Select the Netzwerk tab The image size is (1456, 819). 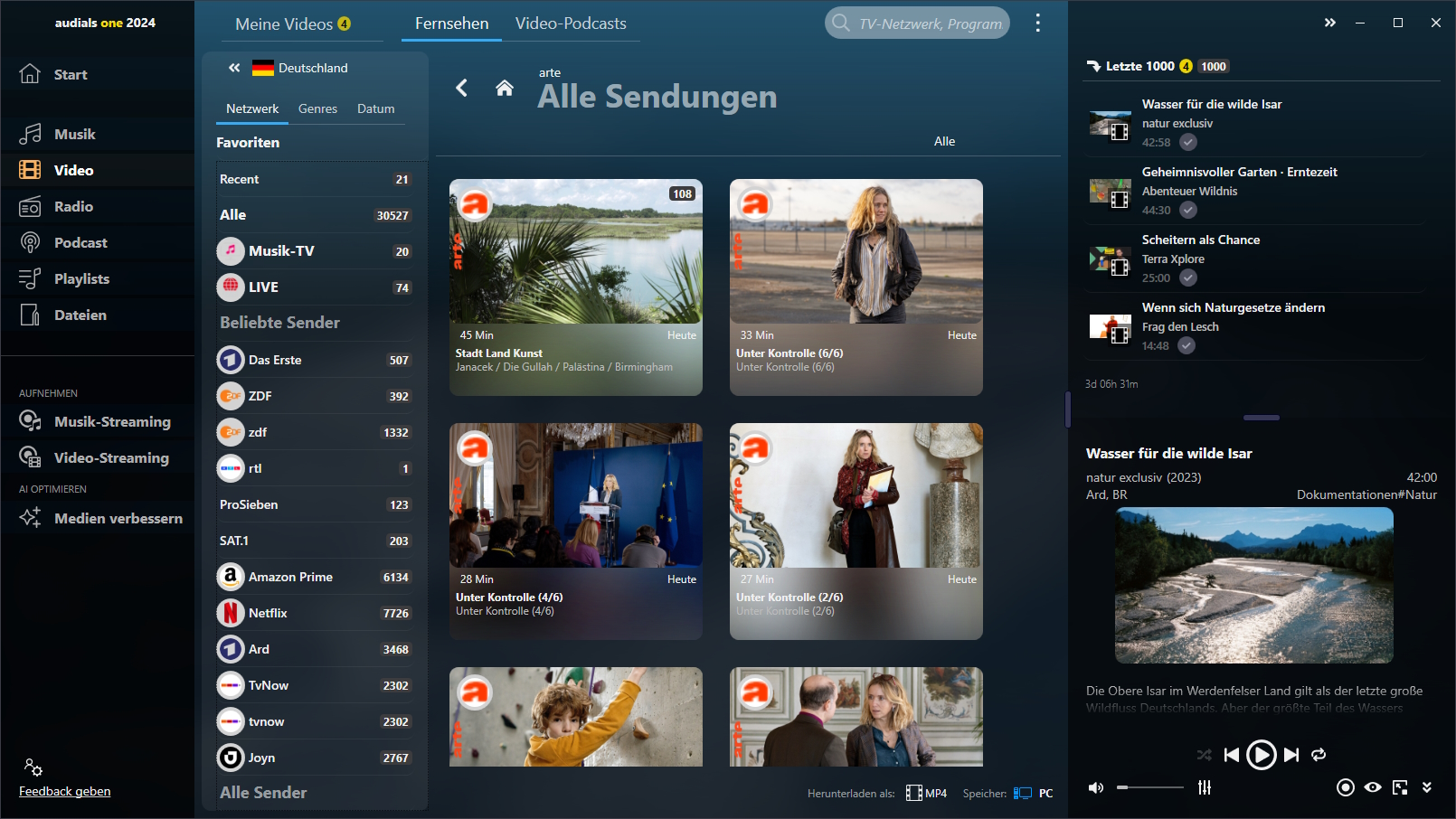point(252,108)
